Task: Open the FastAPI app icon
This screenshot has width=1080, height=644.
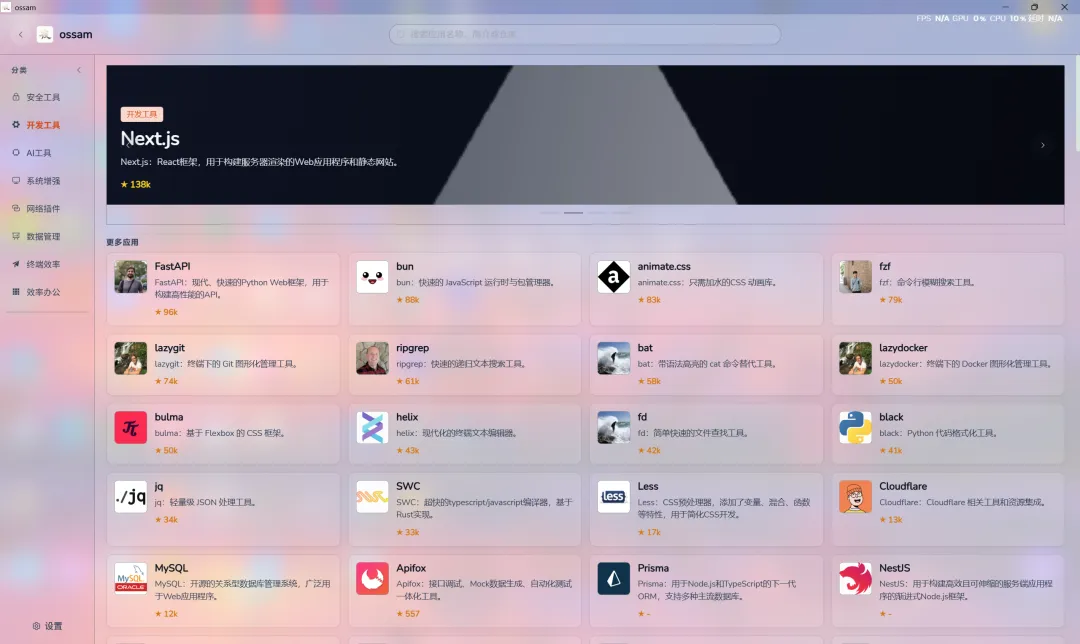Action: coord(130,277)
